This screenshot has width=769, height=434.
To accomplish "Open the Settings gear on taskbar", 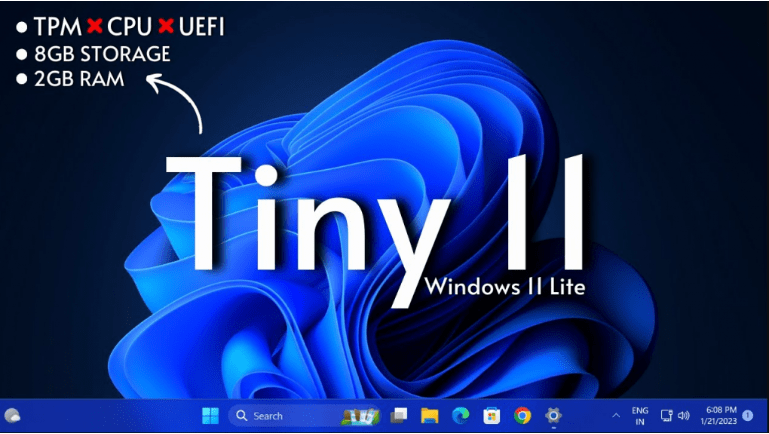I will pyautogui.click(x=553, y=416).
